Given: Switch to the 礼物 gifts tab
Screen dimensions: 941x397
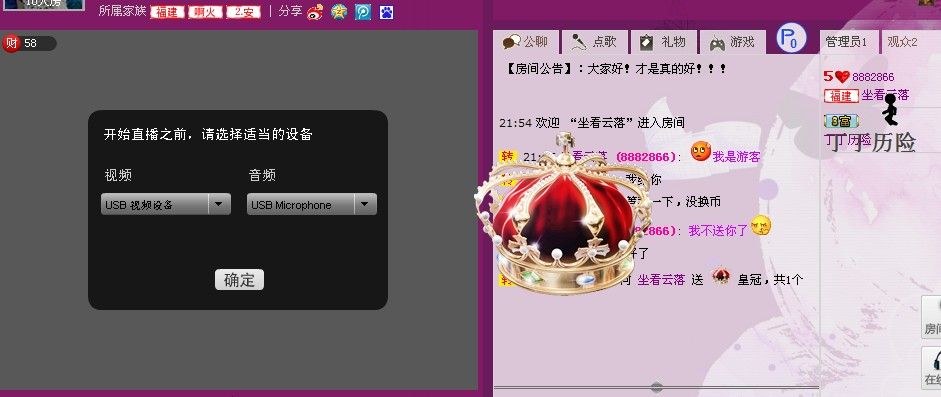Looking at the screenshot, I should (x=663, y=42).
